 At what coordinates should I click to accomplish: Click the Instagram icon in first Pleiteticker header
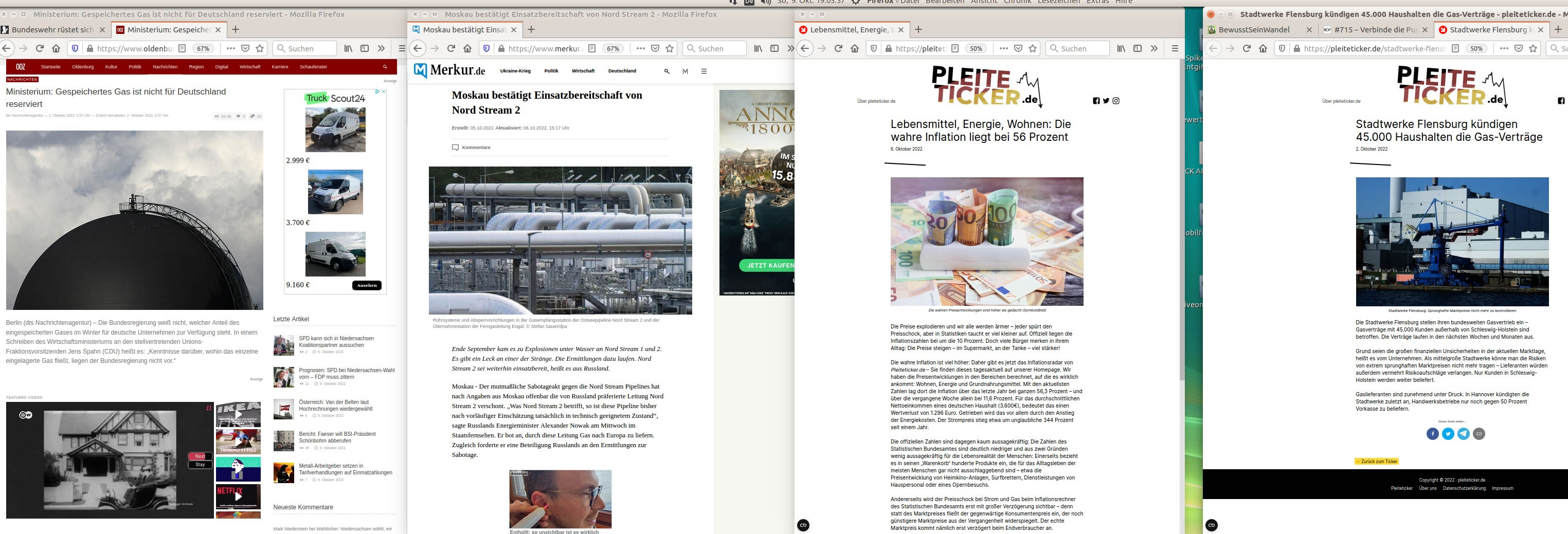1116,101
